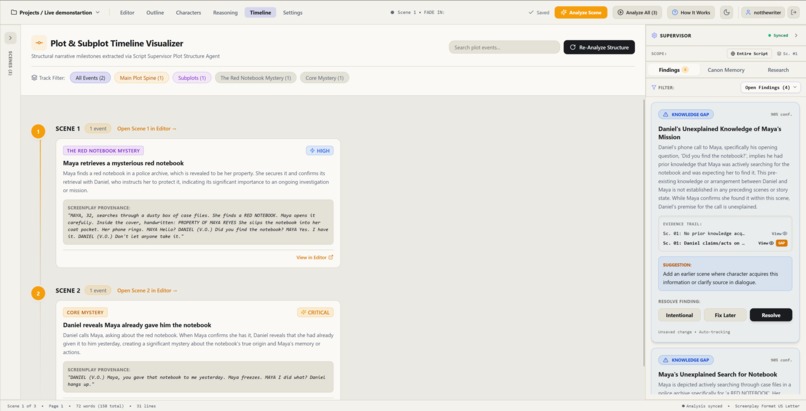Click the 1 event badge for Scene 2
The width and height of the screenshot is (806, 411).
coord(98,290)
